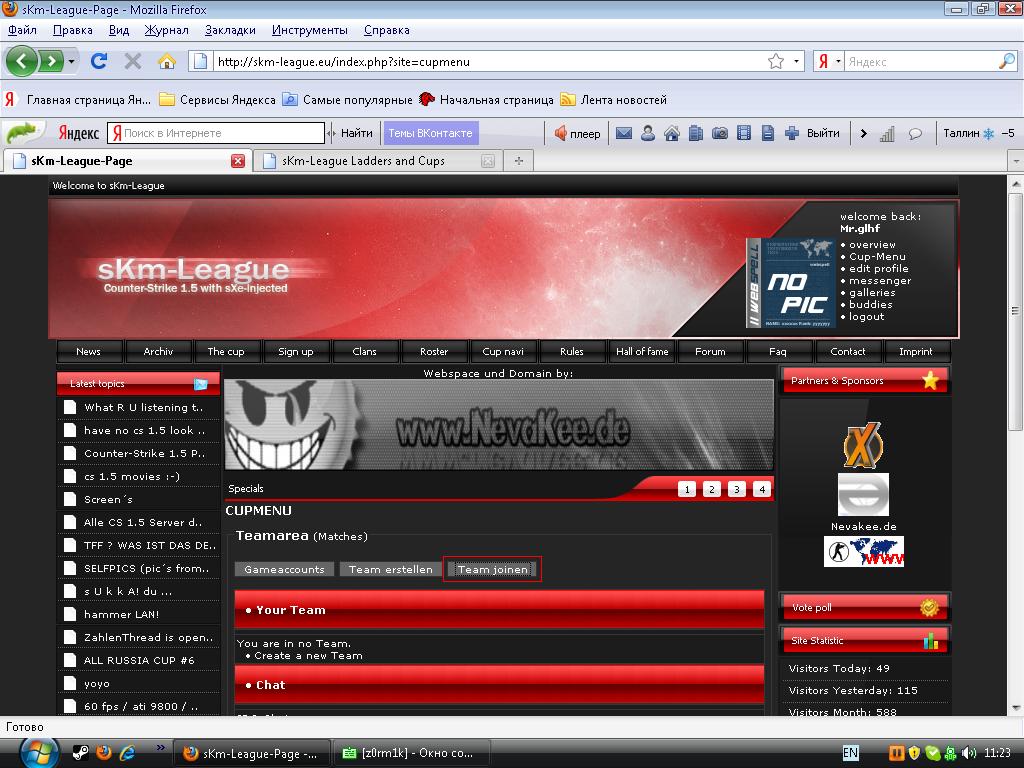Image resolution: width=1024 pixels, height=768 pixels.
Task: Open the Закладки menu
Action: point(230,30)
